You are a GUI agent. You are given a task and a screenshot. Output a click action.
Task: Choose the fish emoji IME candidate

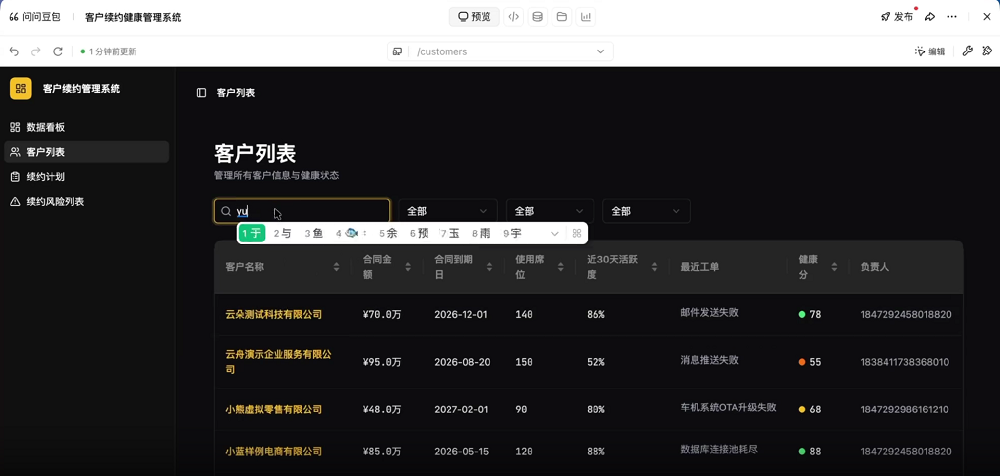[350, 234]
